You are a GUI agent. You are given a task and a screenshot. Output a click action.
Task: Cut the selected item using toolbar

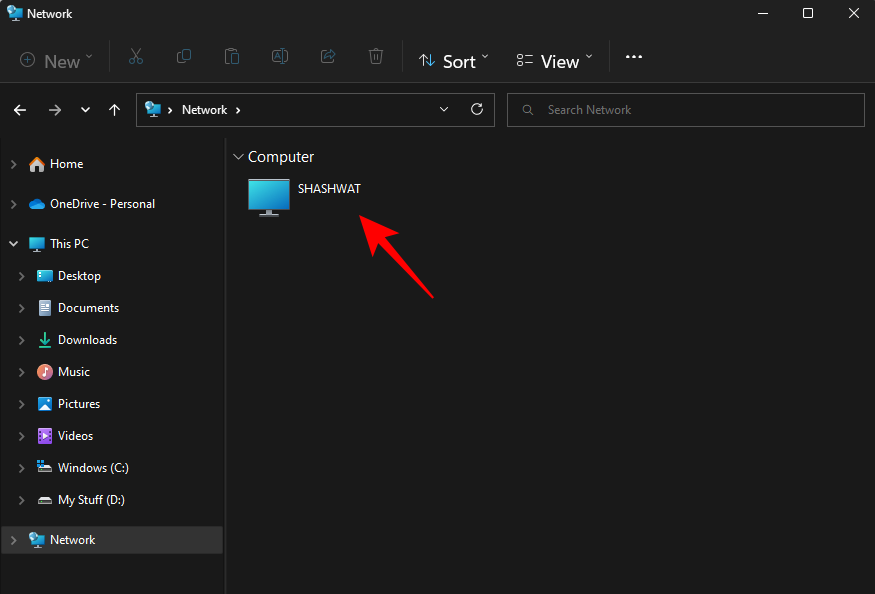click(135, 57)
